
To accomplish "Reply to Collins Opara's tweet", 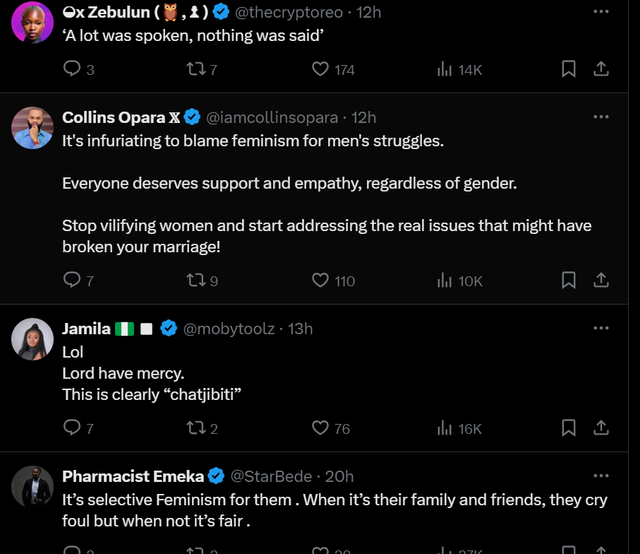I will tap(71, 281).
